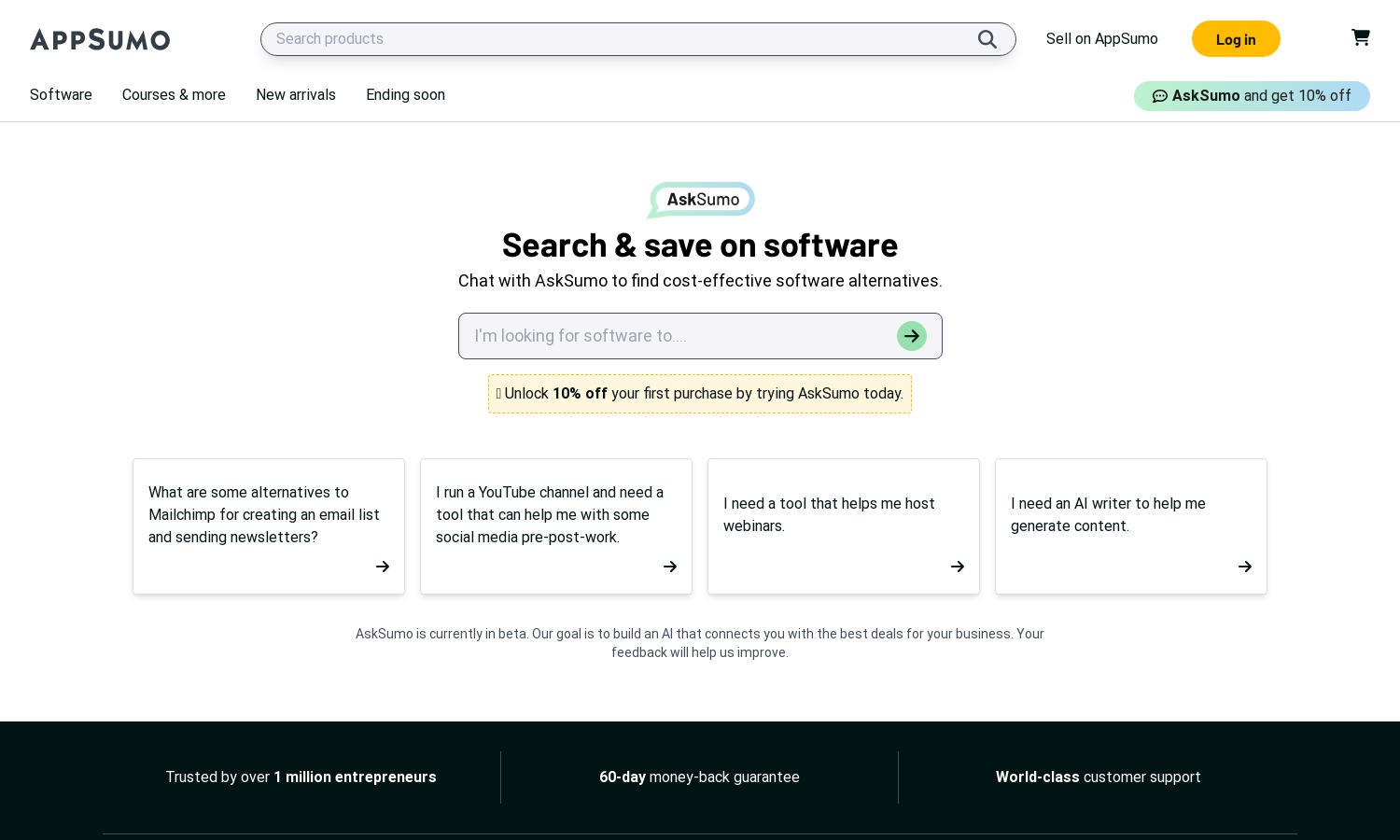Go to New arrivals
1400x840 pixels.
pyautogui.click(x=296, y=95)
